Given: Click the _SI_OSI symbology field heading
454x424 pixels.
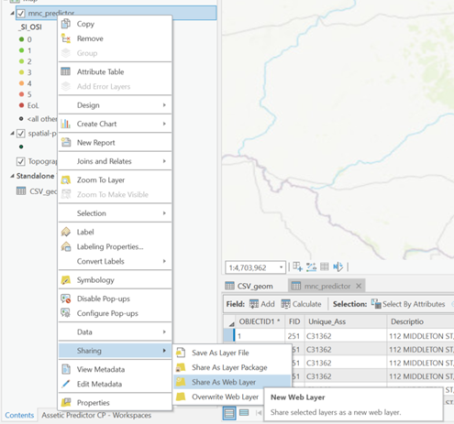Looking at the screenshot, I should pos(30,27).
